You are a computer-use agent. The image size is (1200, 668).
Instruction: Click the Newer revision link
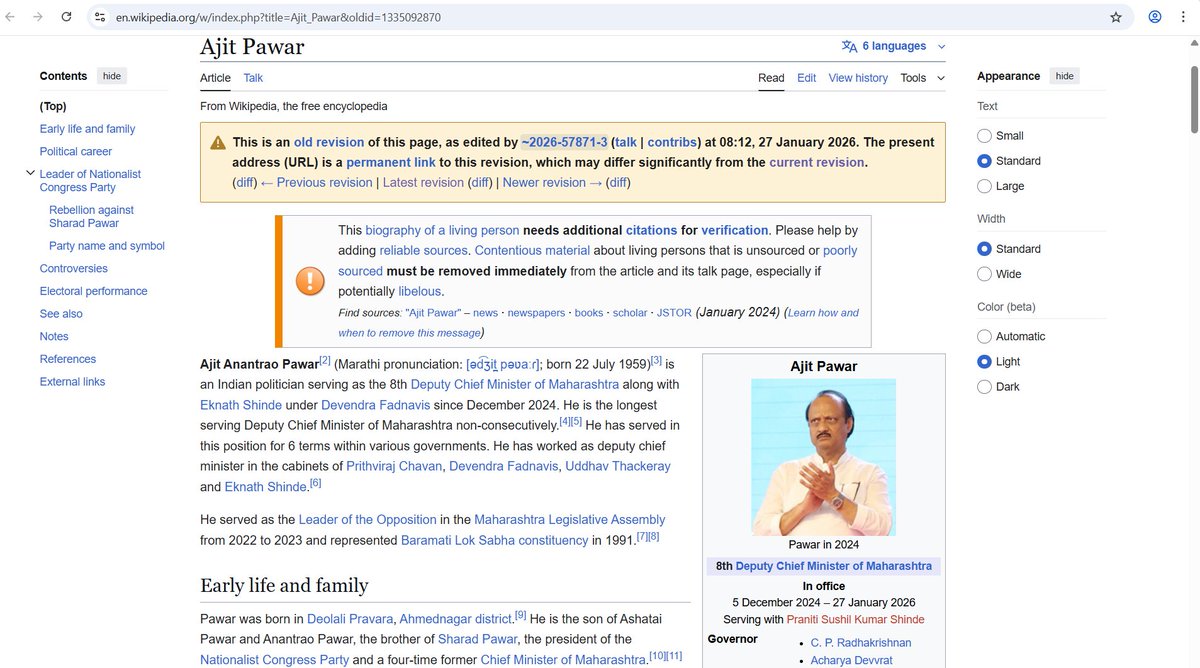tap(554, 183)
